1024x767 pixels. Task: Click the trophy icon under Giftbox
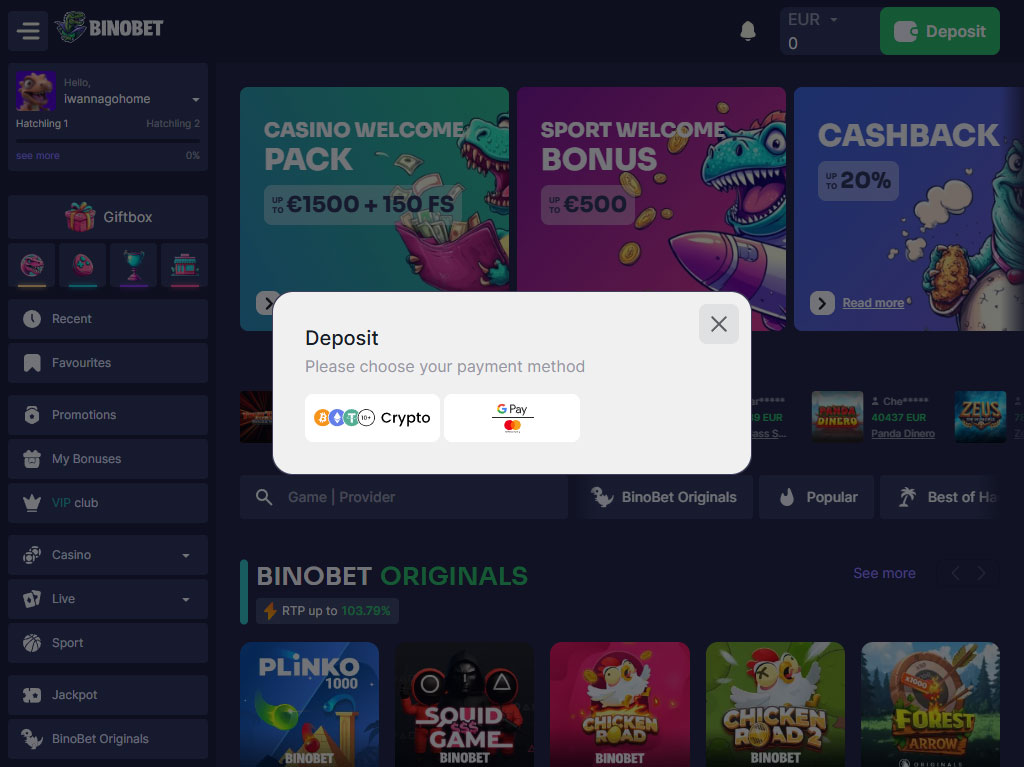coord(134,265)
